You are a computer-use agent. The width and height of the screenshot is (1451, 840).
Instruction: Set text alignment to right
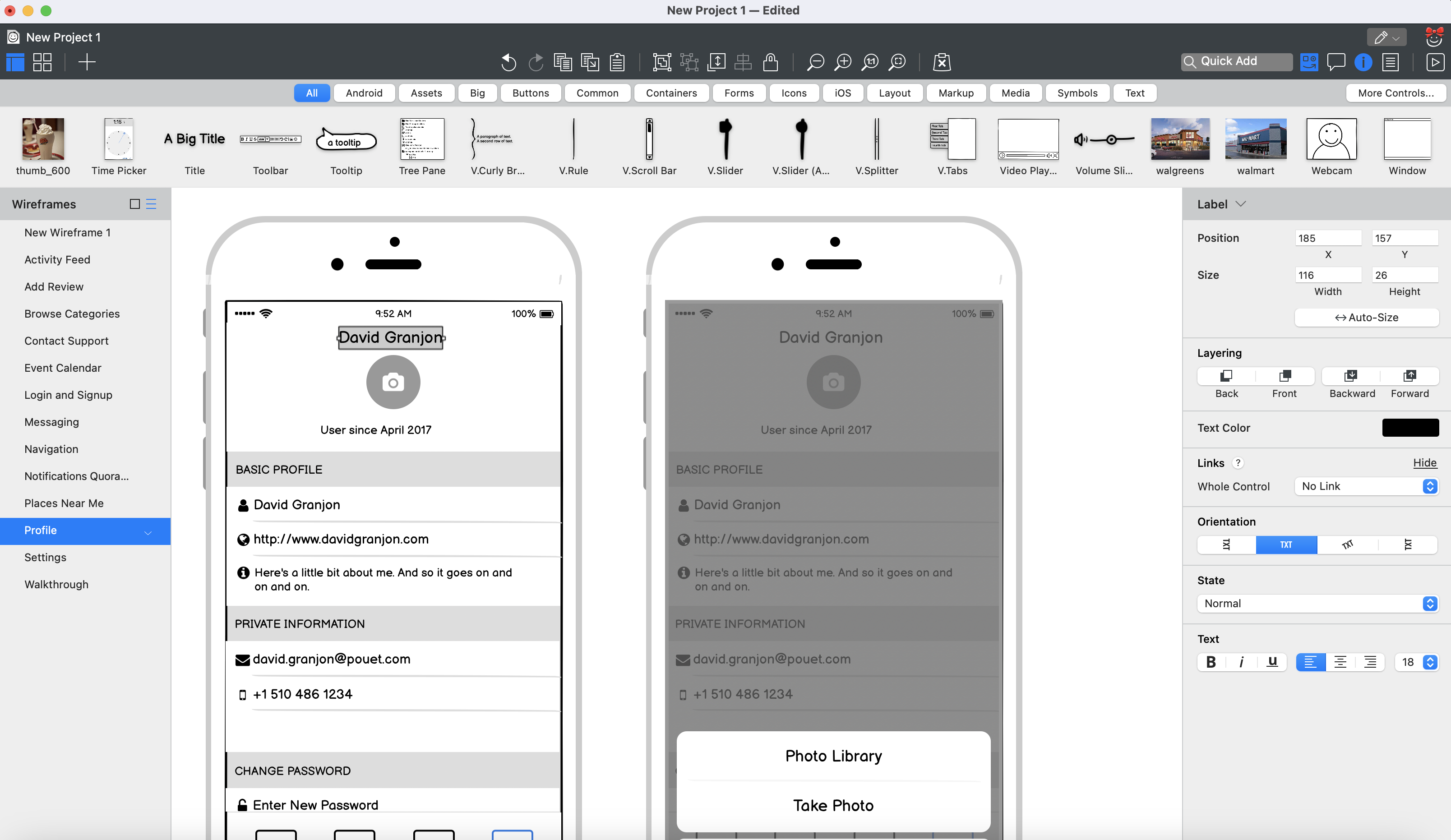[x=1370, y=662]
